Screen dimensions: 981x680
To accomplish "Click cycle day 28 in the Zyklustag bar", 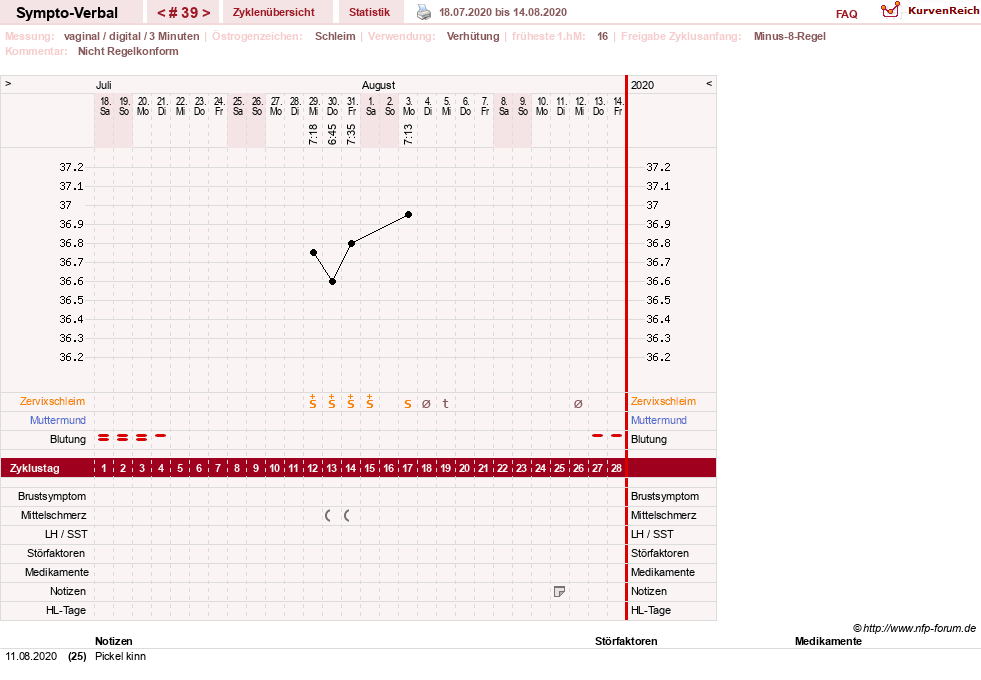I will [616, 468].
